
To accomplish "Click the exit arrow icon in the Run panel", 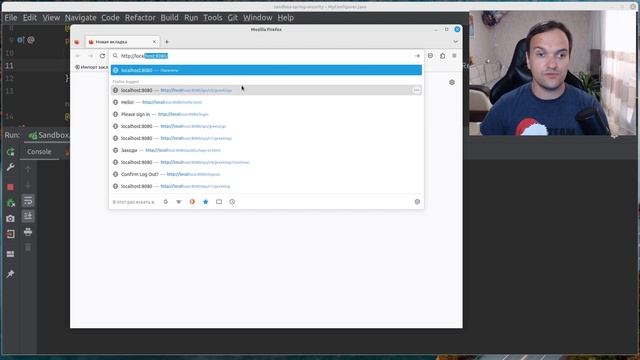I will coord(11,234).
